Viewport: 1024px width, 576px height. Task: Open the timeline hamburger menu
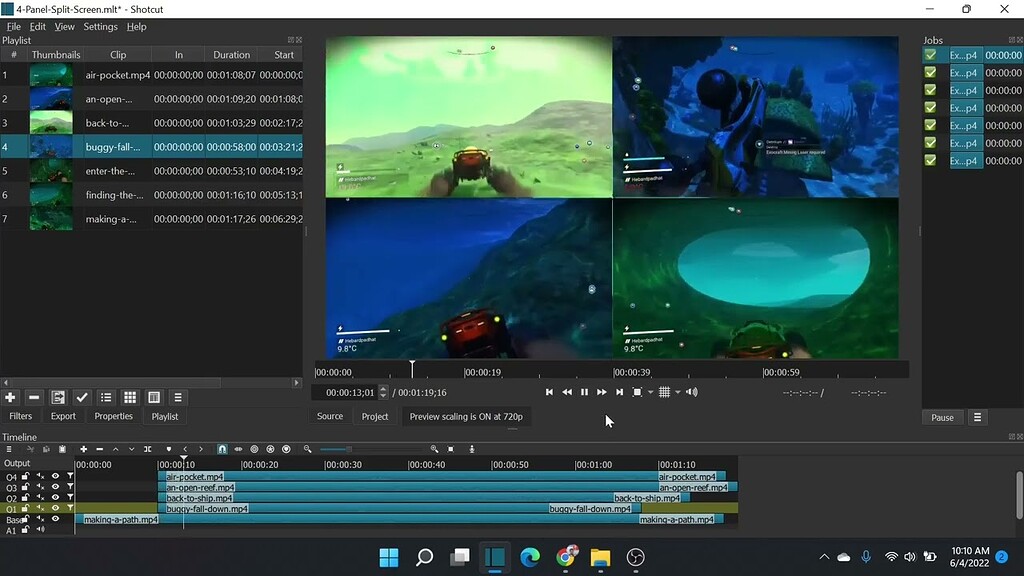[9, 449]
